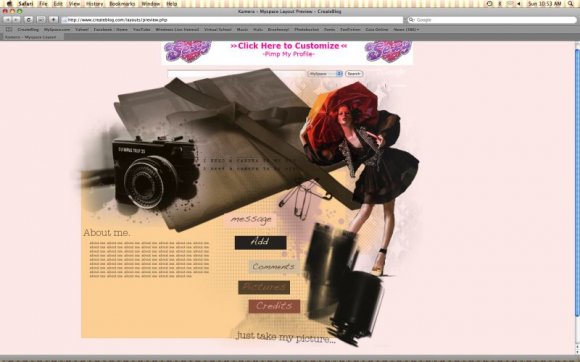Open the Bookmarks menu
Image resolution: width=580 pixels, height=362 pixels.
(x=122, y=4)
